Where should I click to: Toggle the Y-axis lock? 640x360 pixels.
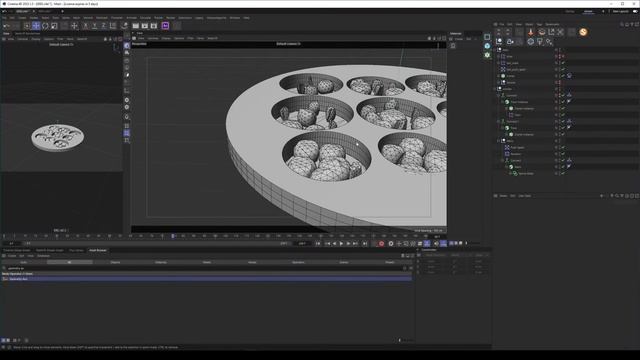click(x=94, y=26)
